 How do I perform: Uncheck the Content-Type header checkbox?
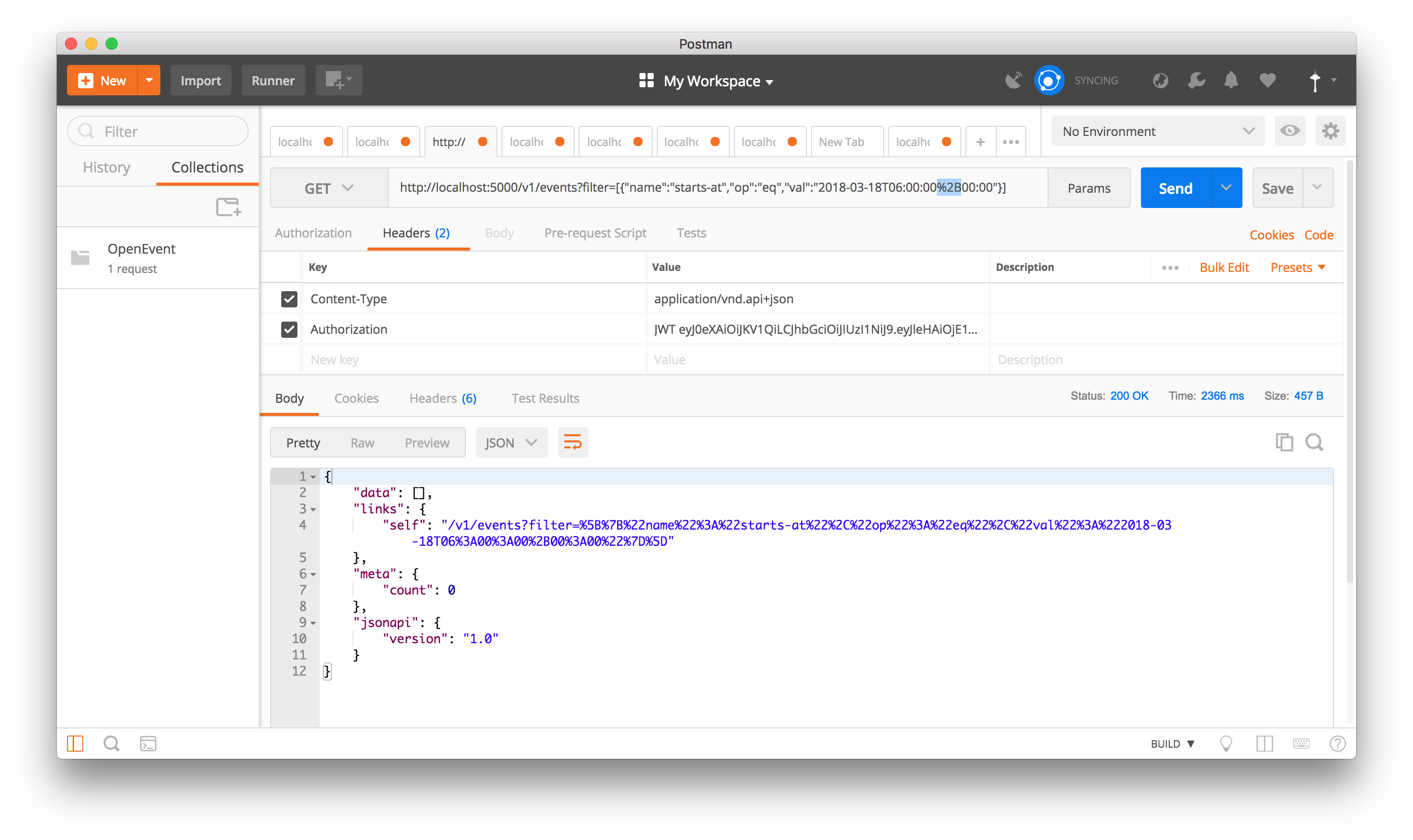[289, 299]
